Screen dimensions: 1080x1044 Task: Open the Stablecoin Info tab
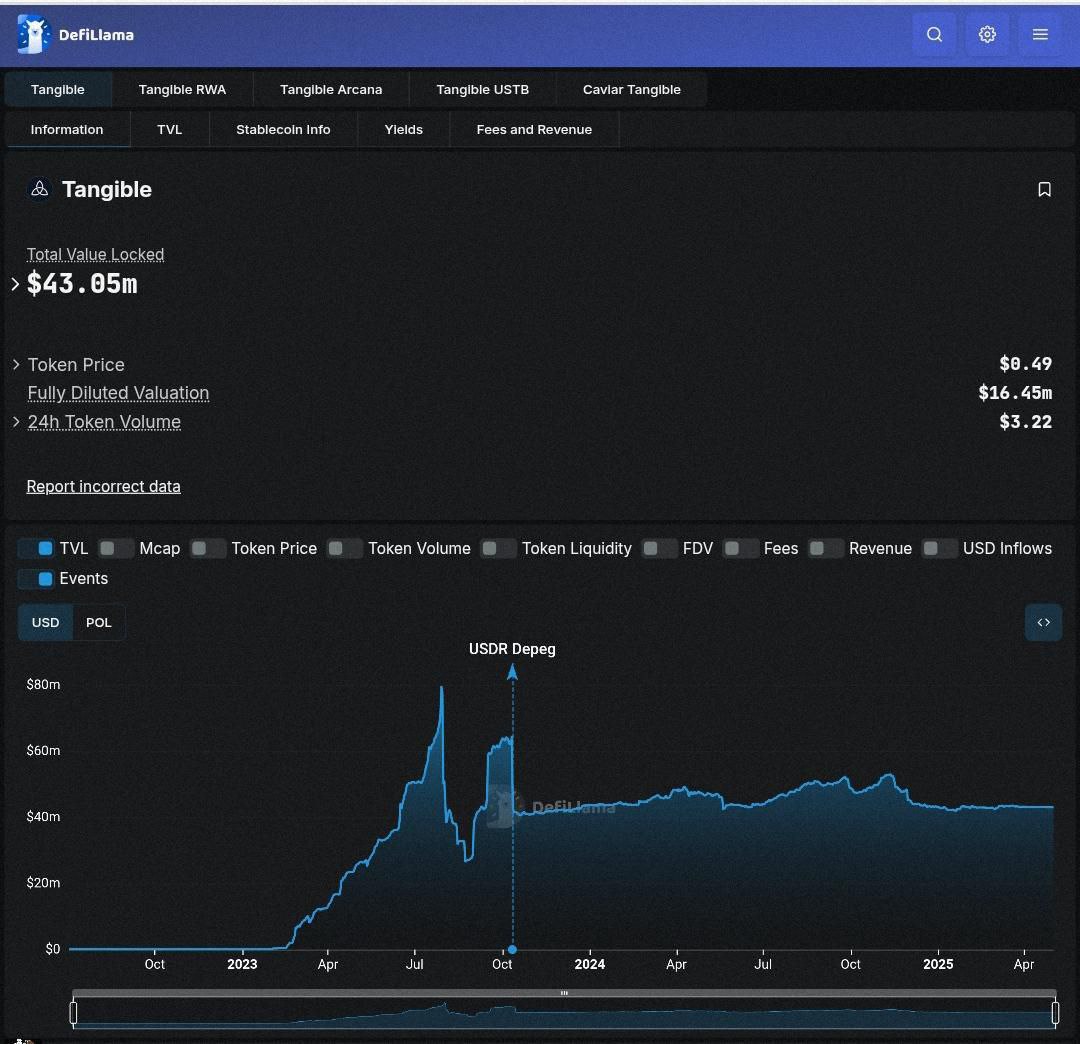click(283, 129)
